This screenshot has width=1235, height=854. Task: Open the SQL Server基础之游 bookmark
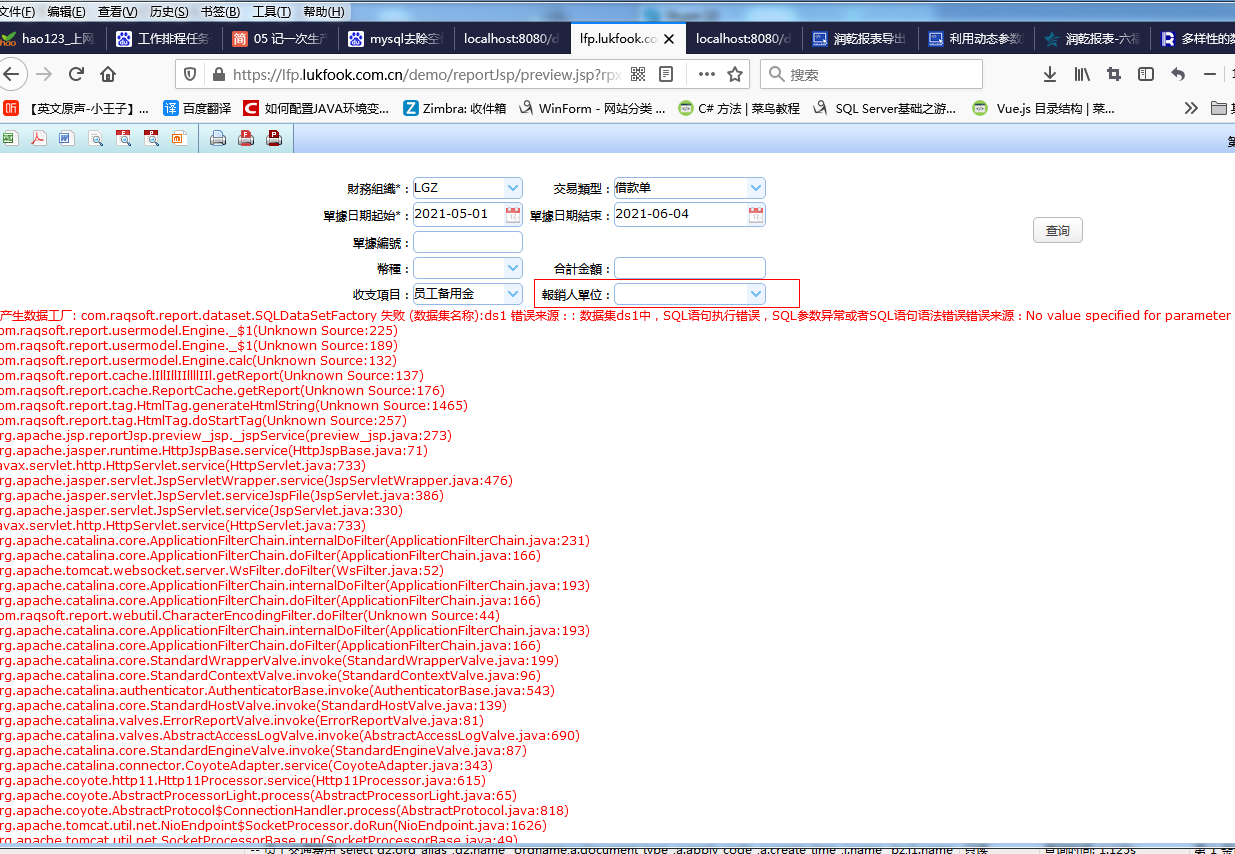click(x=884, y=108)
